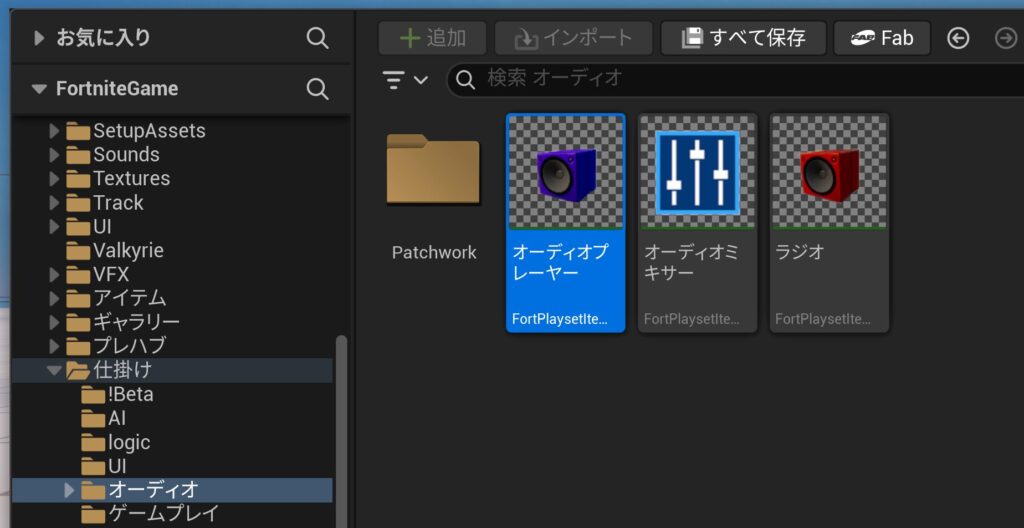The width and height of the screenshot is (1024, 528).
Task: Expand the アイテム folder arrow
Action: click(55, 299)
